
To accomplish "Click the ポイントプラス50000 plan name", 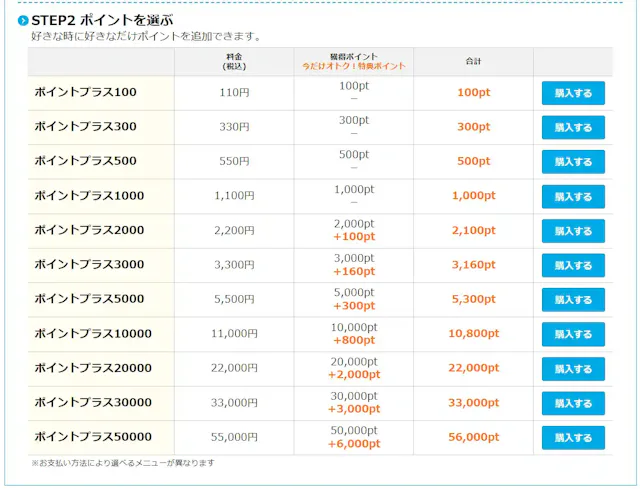I will 93,437.
